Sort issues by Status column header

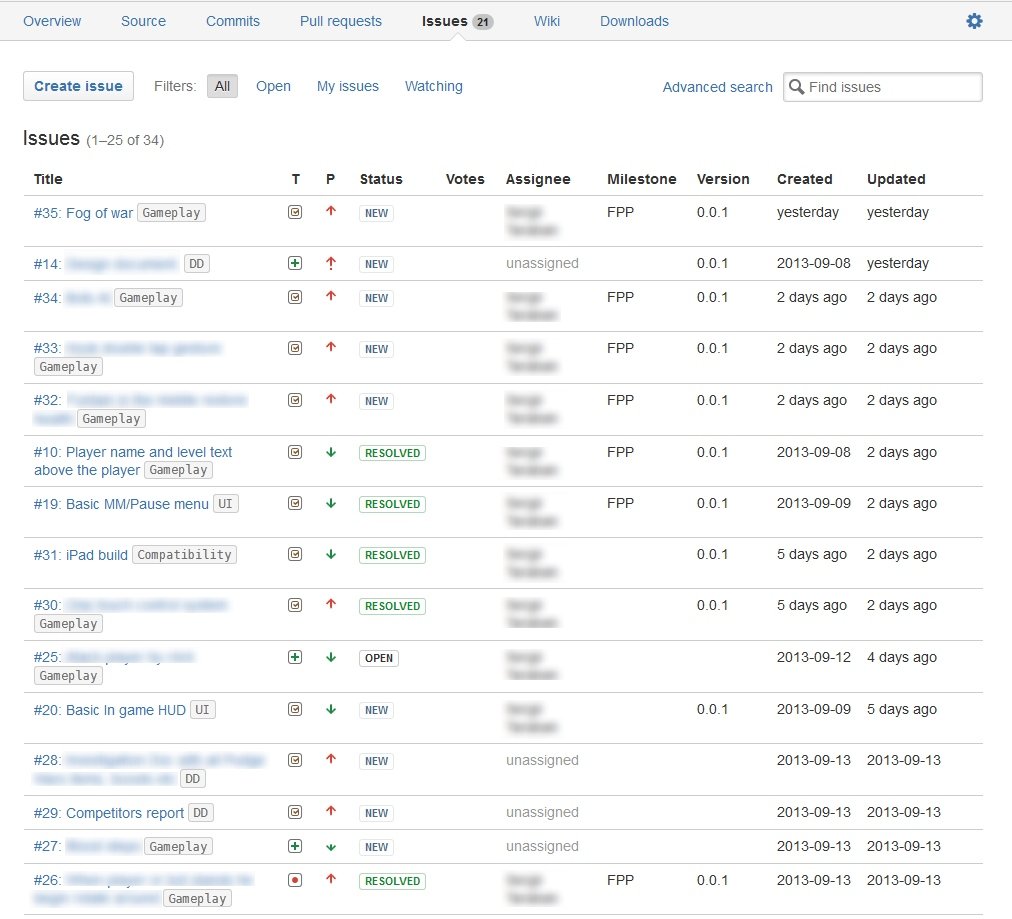click(381, 179)
